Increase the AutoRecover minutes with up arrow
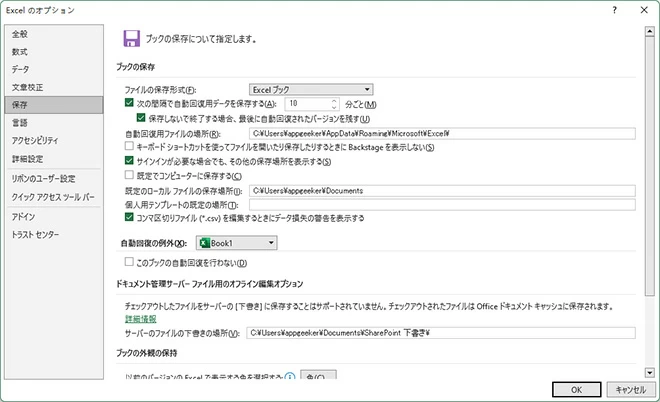The image size is (660, 402). pyautogui.click(x=333, y=99)
